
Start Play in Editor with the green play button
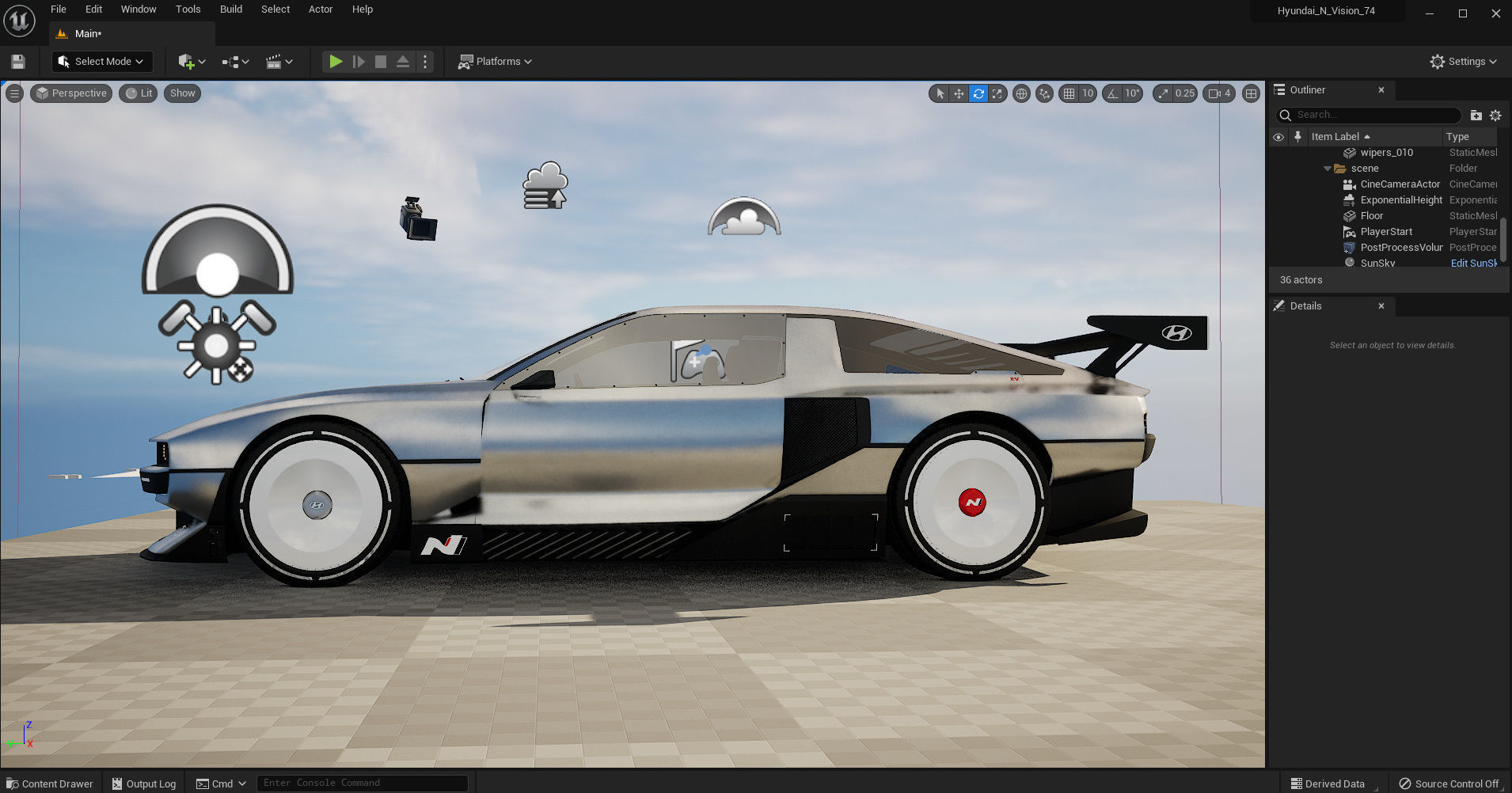[x=336, y=62]
